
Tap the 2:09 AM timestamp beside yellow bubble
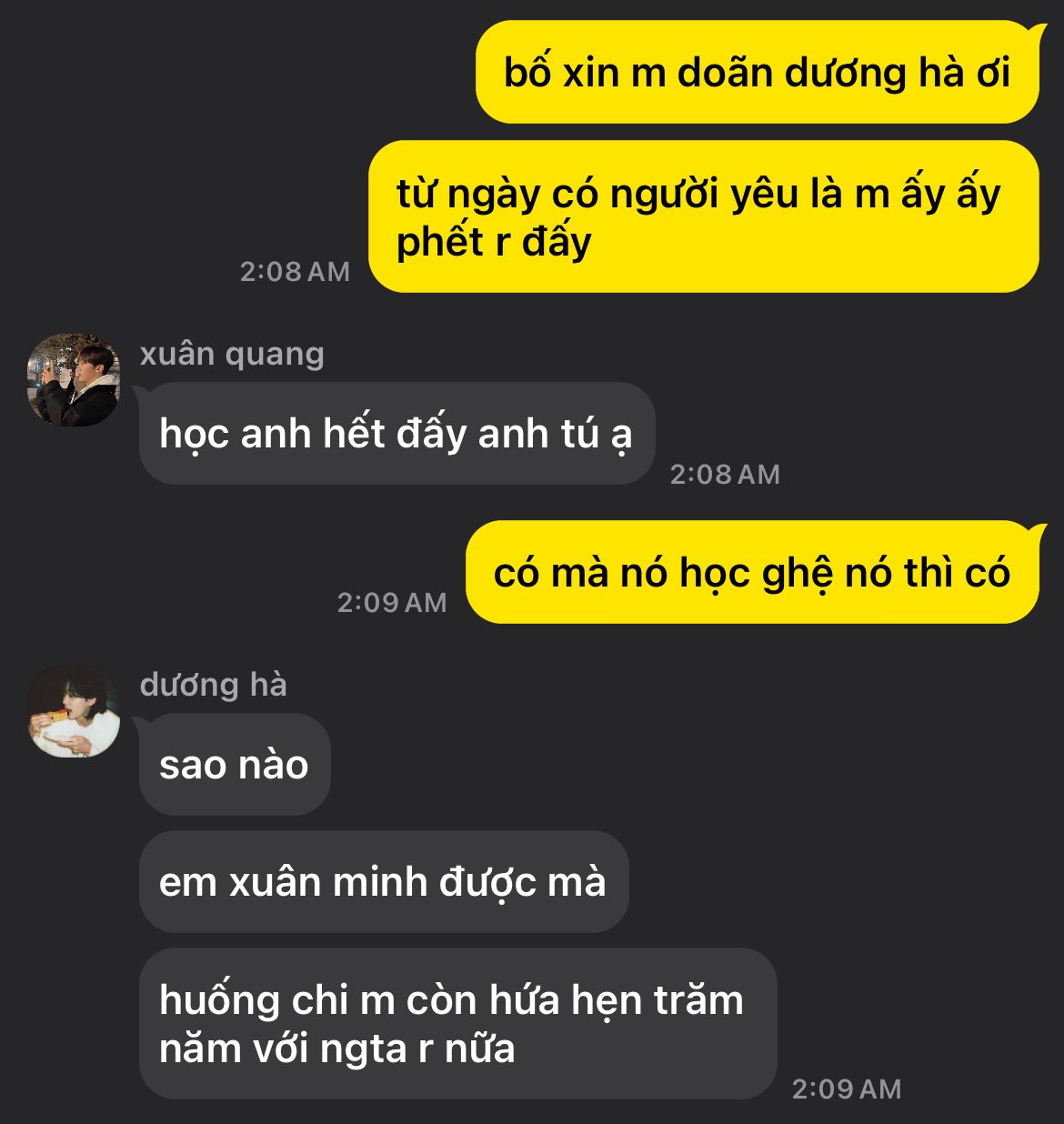pyautogui.click(x=392, y=602)
